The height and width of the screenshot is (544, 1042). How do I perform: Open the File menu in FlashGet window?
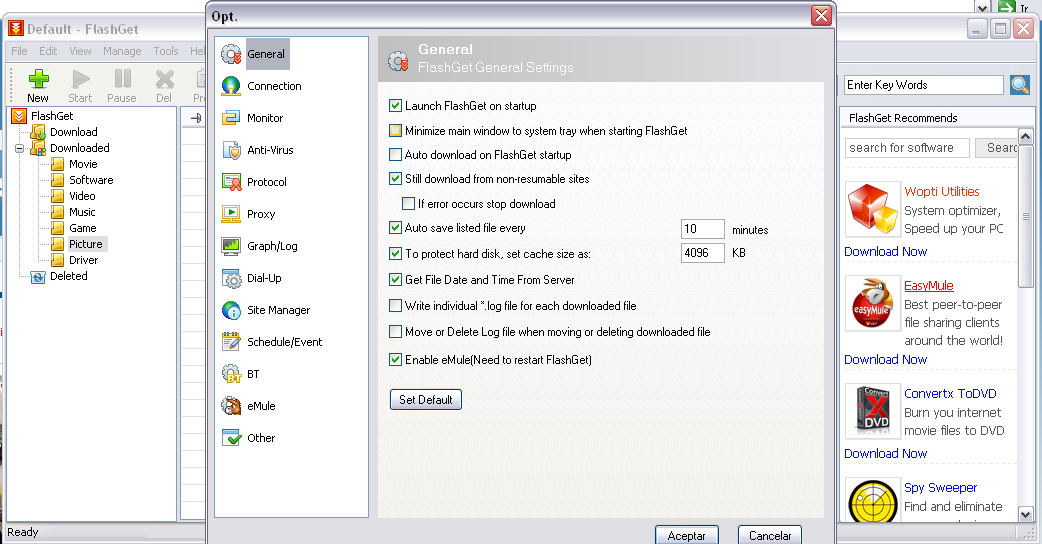click(19, 51)
